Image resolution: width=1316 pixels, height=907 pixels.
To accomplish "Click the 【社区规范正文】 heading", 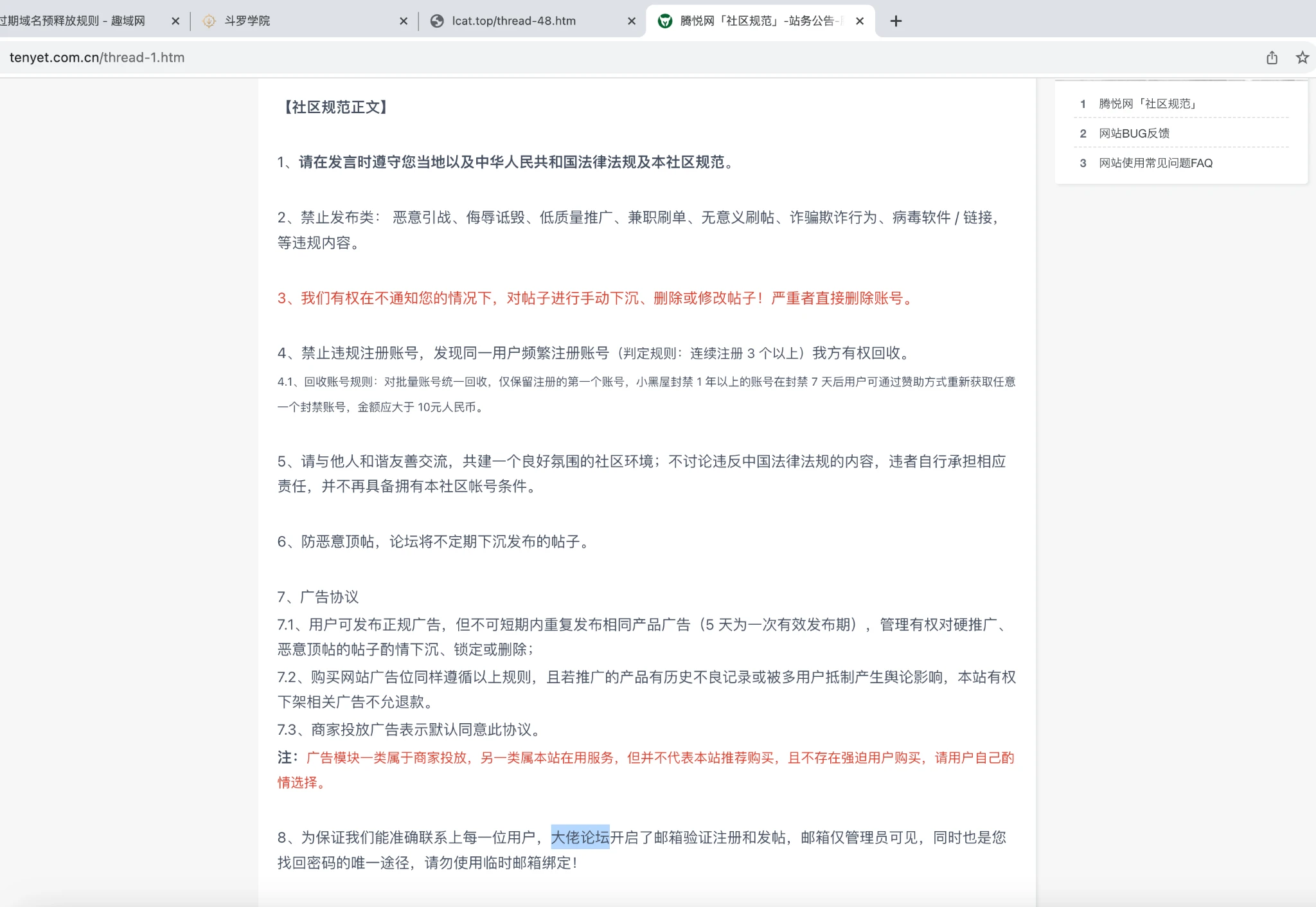I will 335,107.
